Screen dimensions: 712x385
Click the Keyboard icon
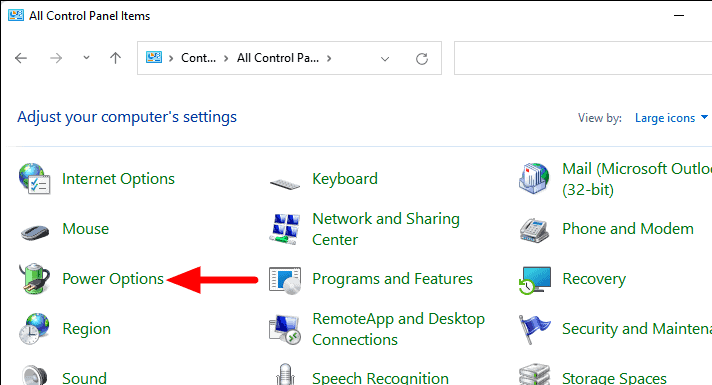coord(285,184)
